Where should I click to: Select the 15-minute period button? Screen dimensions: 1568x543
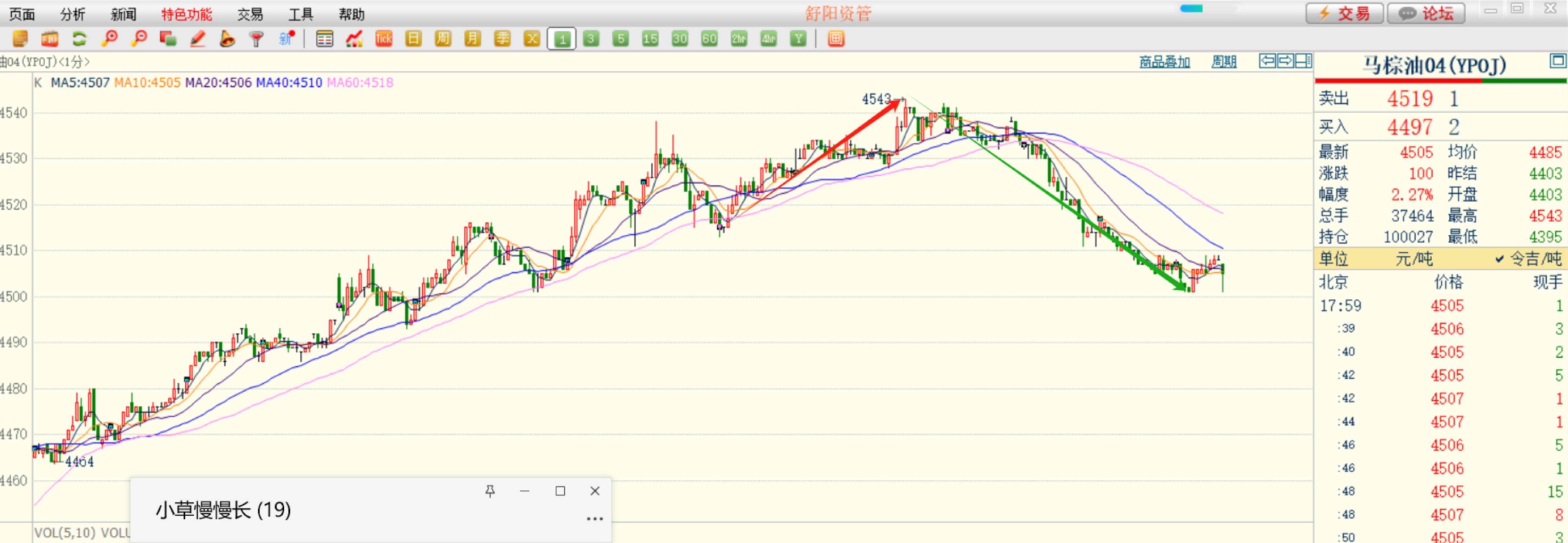(649, 39)
